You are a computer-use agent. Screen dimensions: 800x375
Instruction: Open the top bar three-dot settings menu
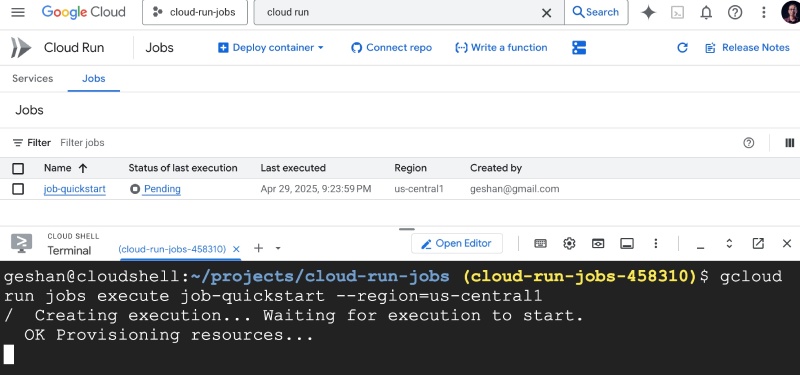click(764, 13)
